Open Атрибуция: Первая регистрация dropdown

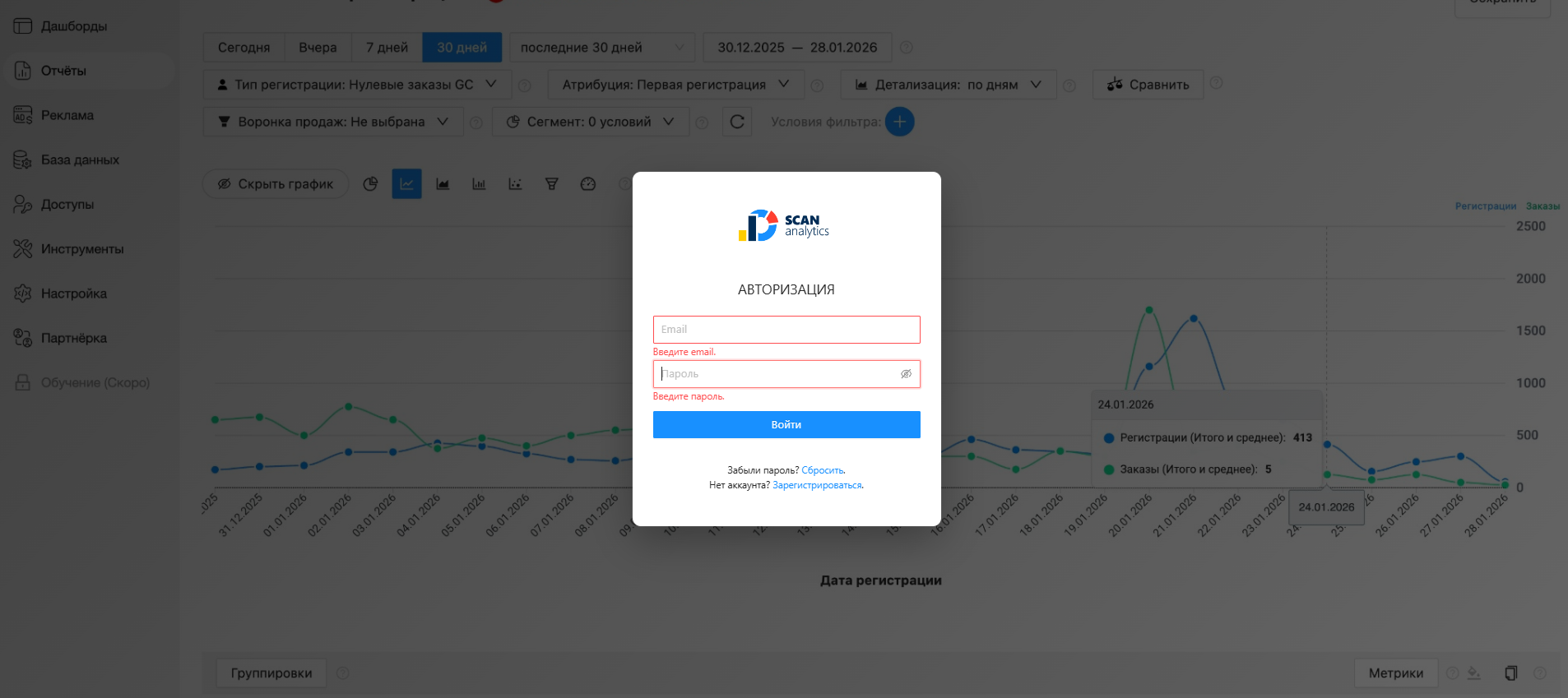click(675, 85)
